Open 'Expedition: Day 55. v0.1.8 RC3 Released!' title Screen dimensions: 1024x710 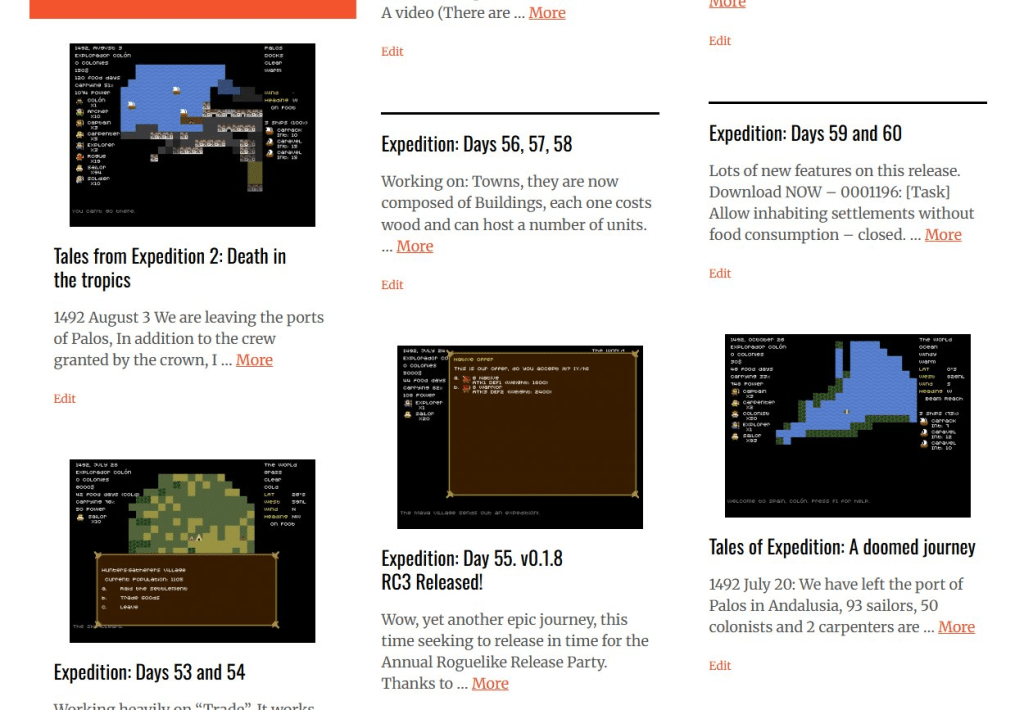click(461, 569)
